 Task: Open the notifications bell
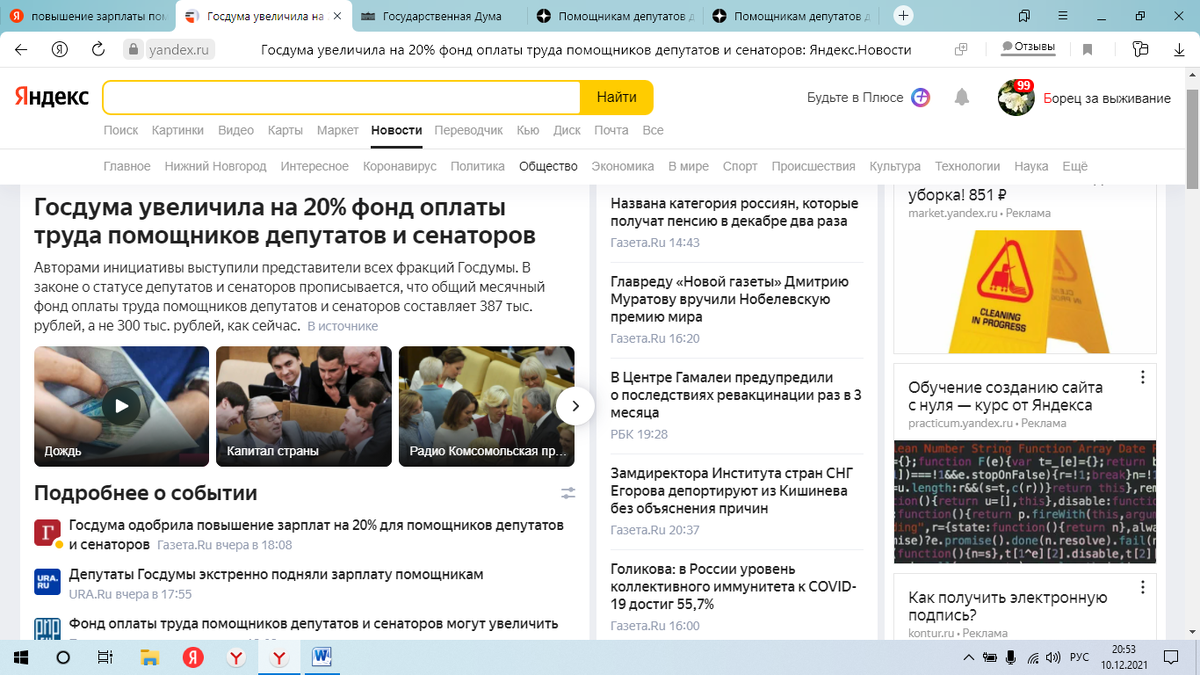(x=962, y=97)
